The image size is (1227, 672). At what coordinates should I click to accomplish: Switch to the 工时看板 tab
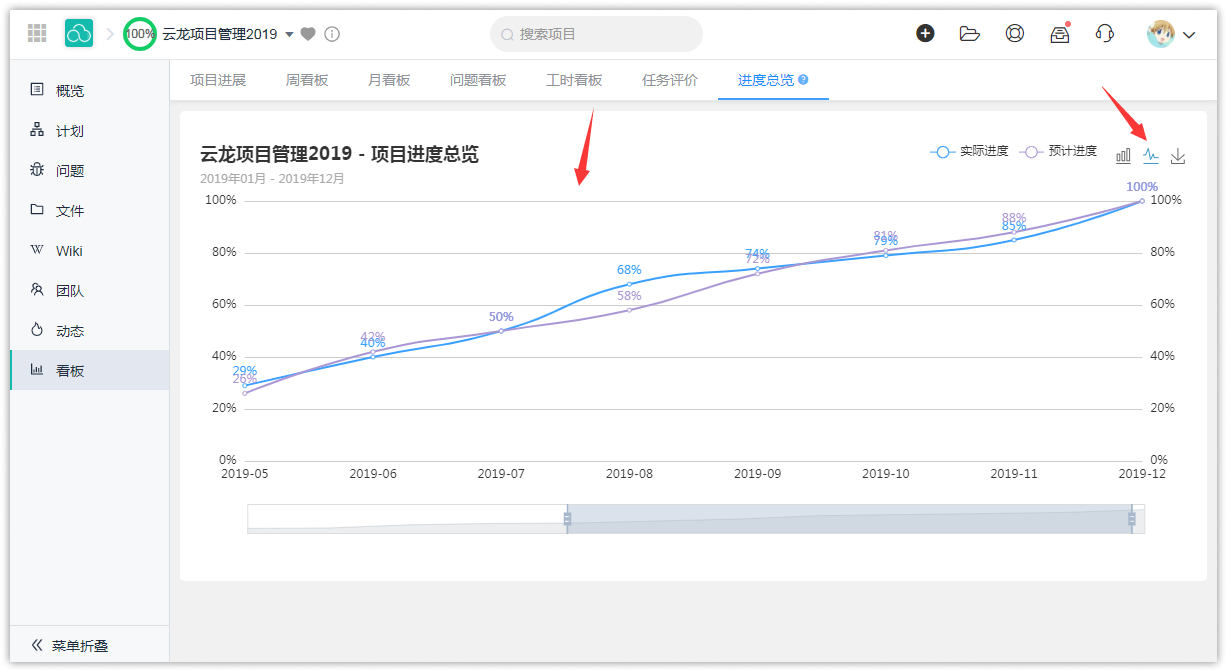(x=574, y=80)
